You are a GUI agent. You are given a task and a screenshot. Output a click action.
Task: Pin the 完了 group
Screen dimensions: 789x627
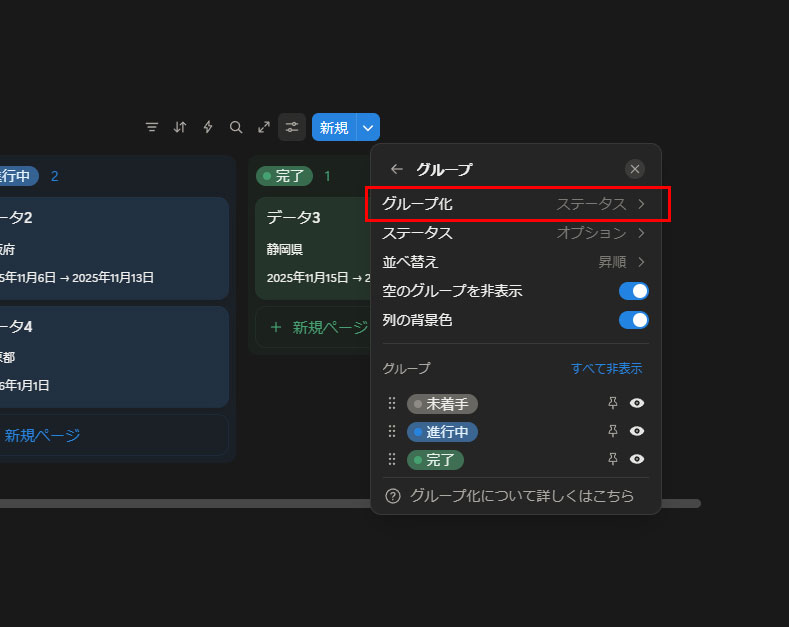click(x=613, y=460)
